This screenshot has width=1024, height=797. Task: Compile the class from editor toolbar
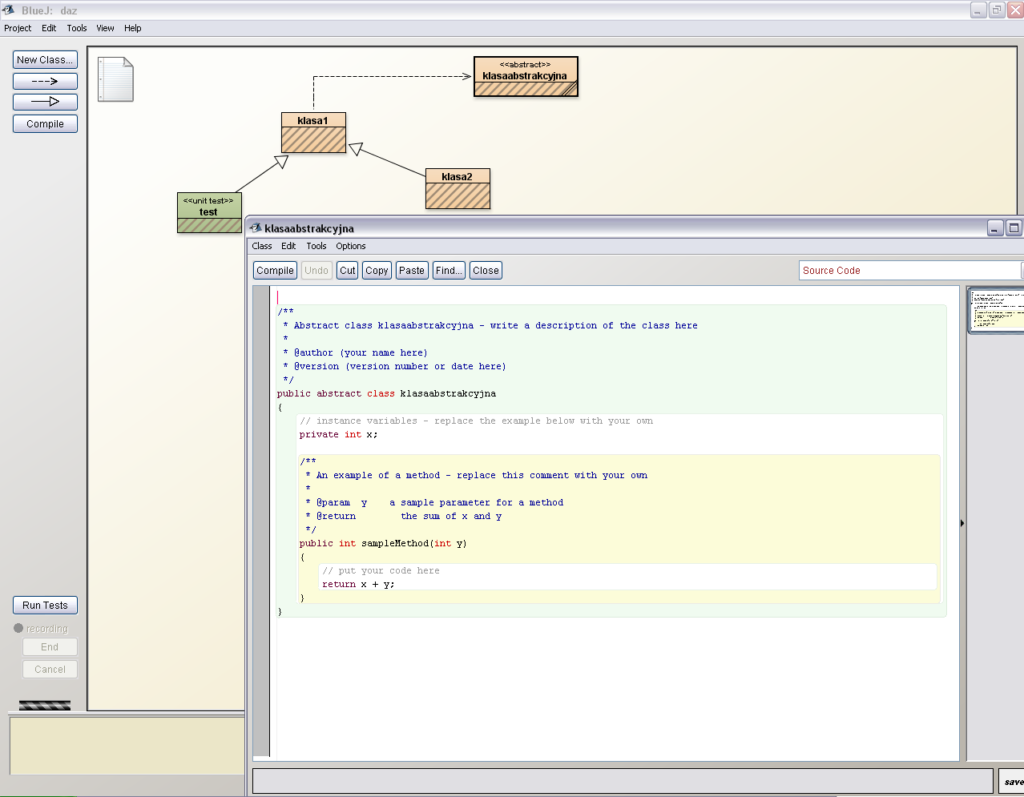tap(274, 270)
